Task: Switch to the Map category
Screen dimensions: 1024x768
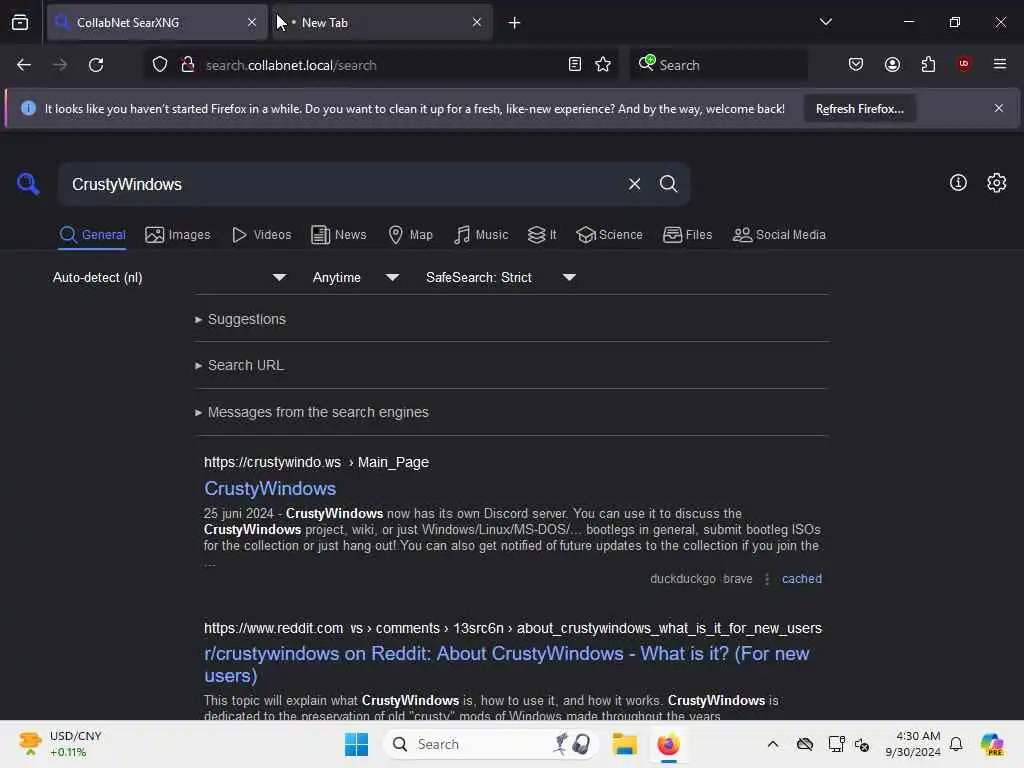Action: click(x=410, y=235)
